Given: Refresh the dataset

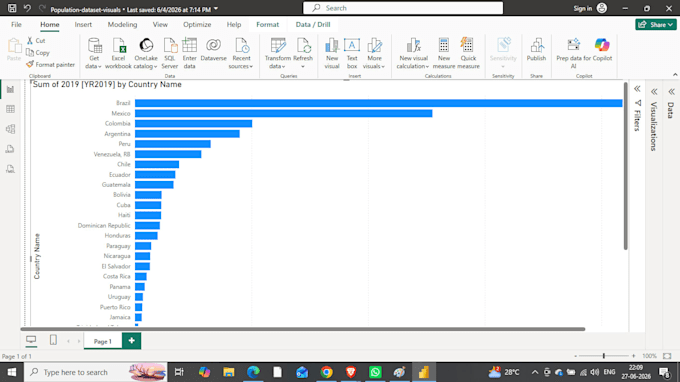Looking at the screenshot, I should [x=303, y=49].
